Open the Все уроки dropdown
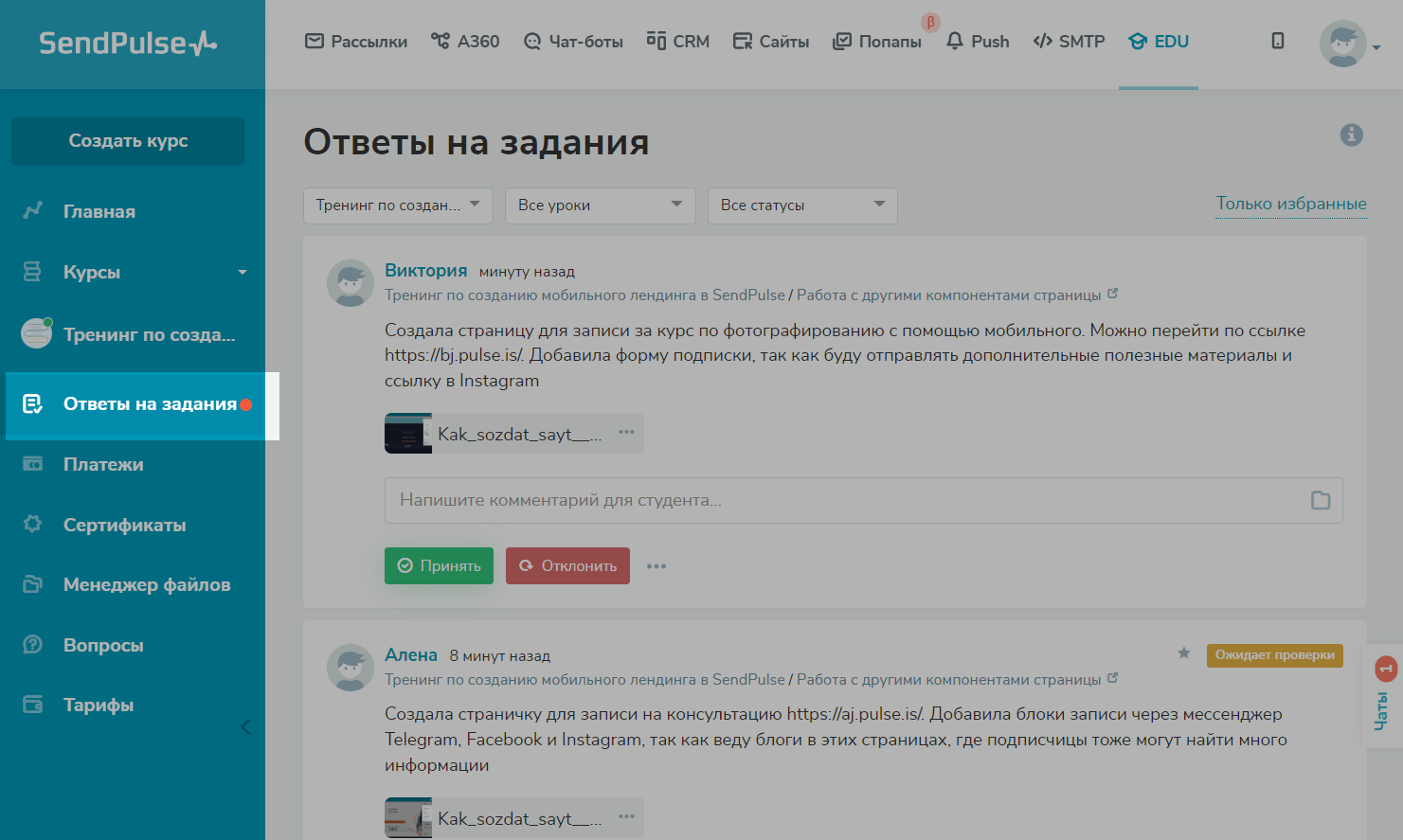This screenshot has height=840, width=1403. [601, 206]
